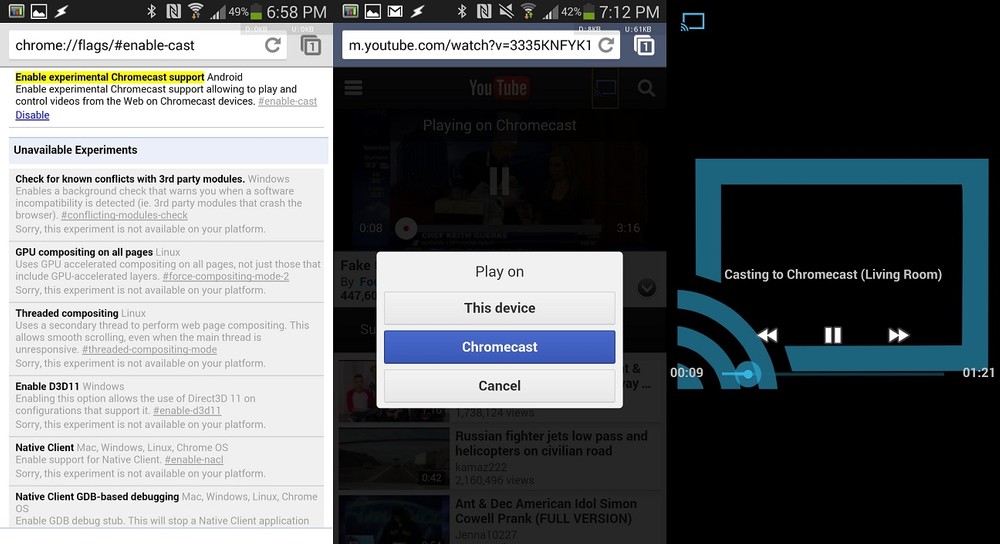Click the YouTube video seek handle
The width and height of the screenshot is (1000, 544).
pos(406,228)
